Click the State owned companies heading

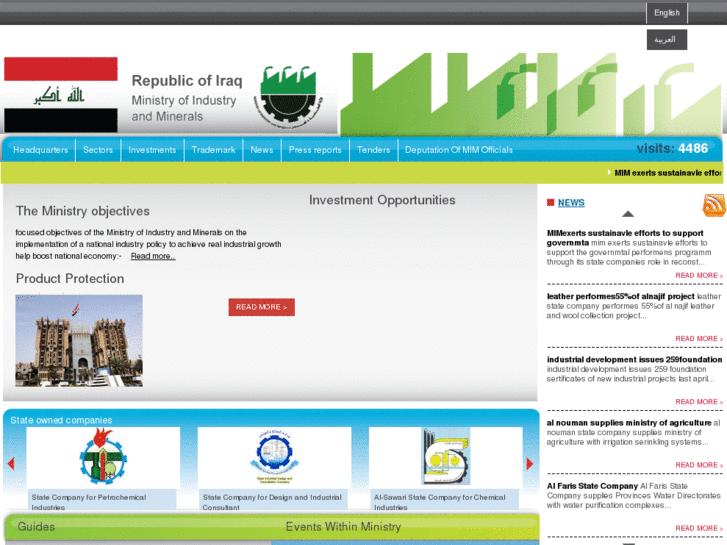coord(61,420)
